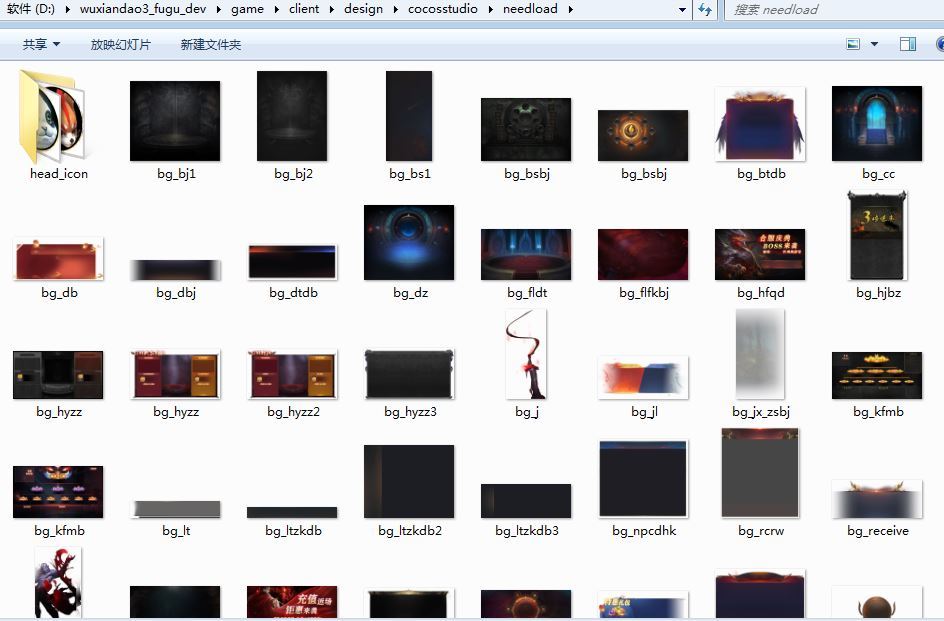The width and height of the screenshot is (944, 621).
Task: Toggle the preview pane button
Action: coord(908,44)
